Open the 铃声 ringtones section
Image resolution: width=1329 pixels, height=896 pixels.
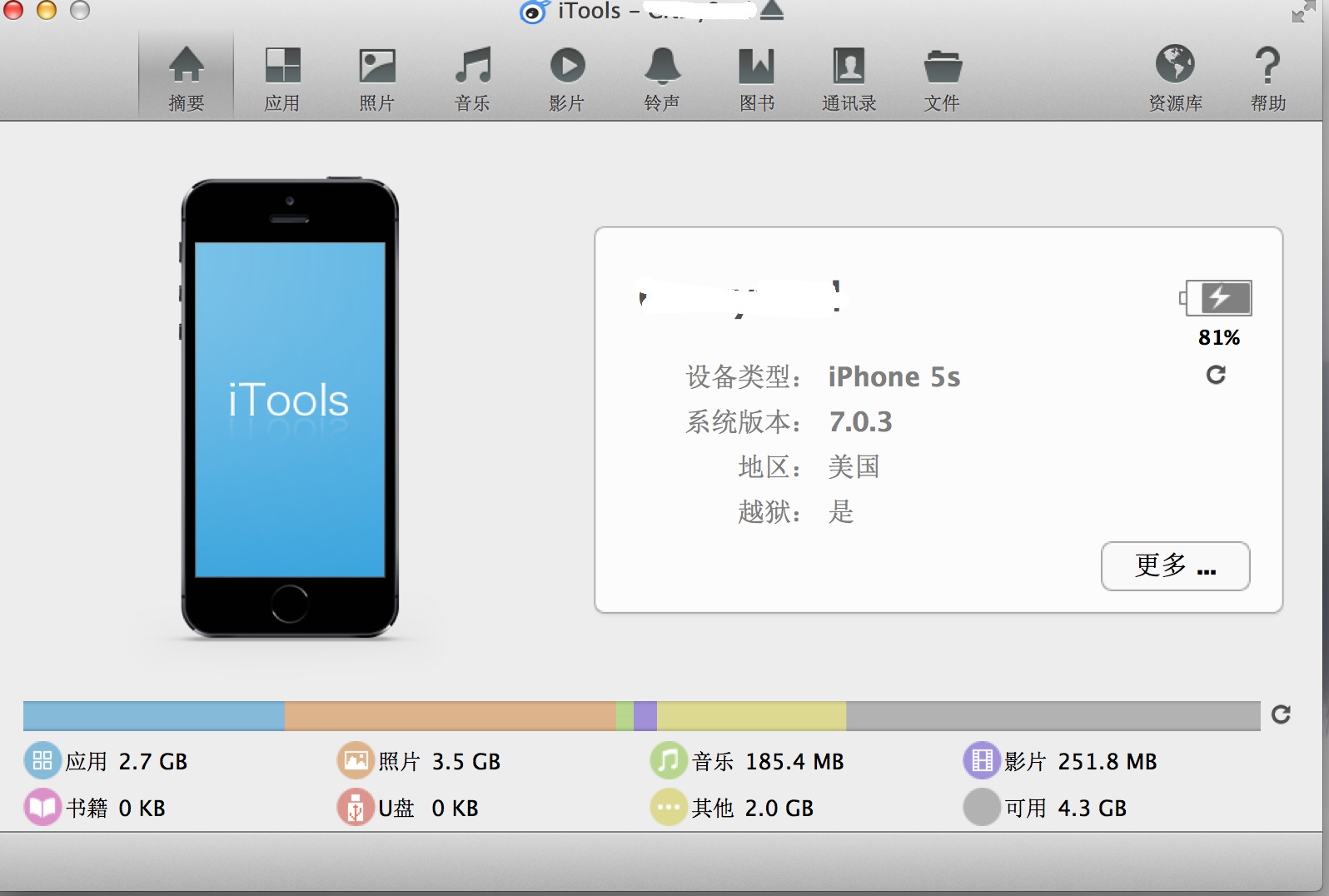(x=662, y=78)
